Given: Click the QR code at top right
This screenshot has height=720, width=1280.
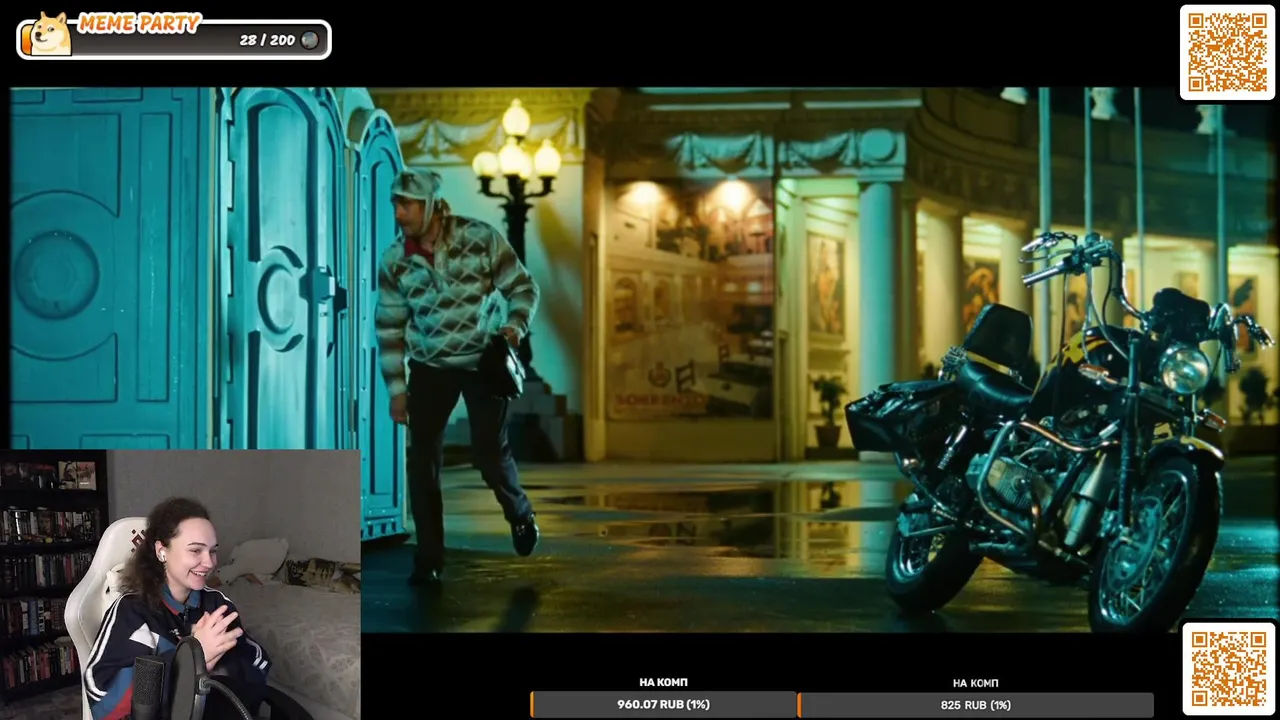Looking at the screenshot, I should 1227,52.
